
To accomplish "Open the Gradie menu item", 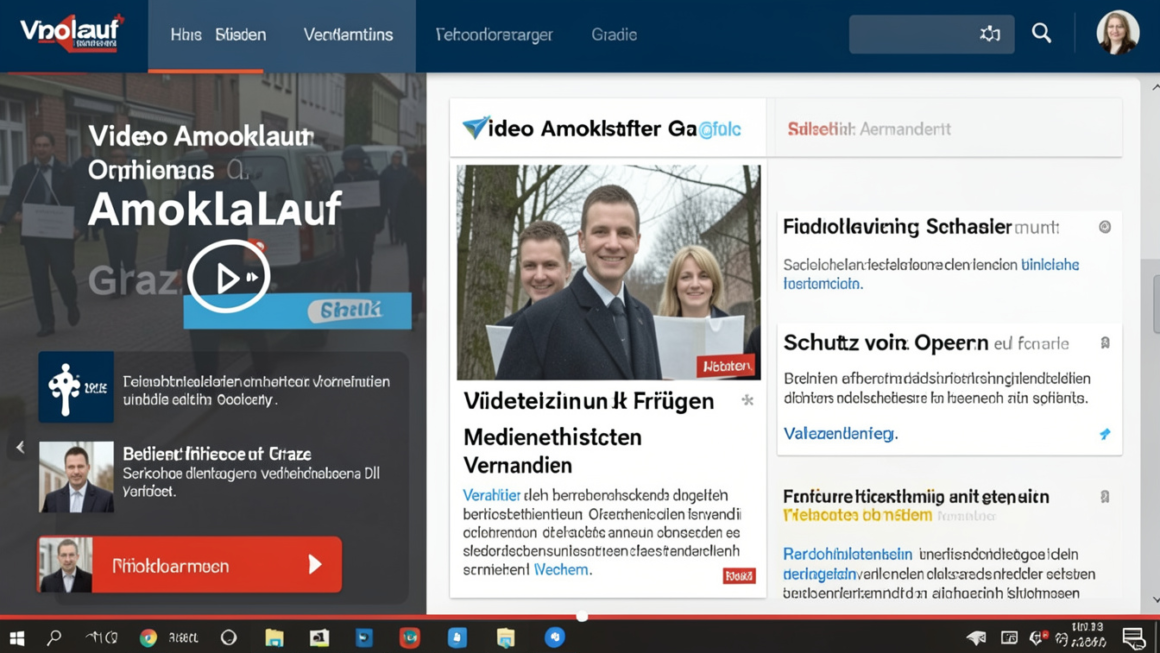I will click(614, 35).
